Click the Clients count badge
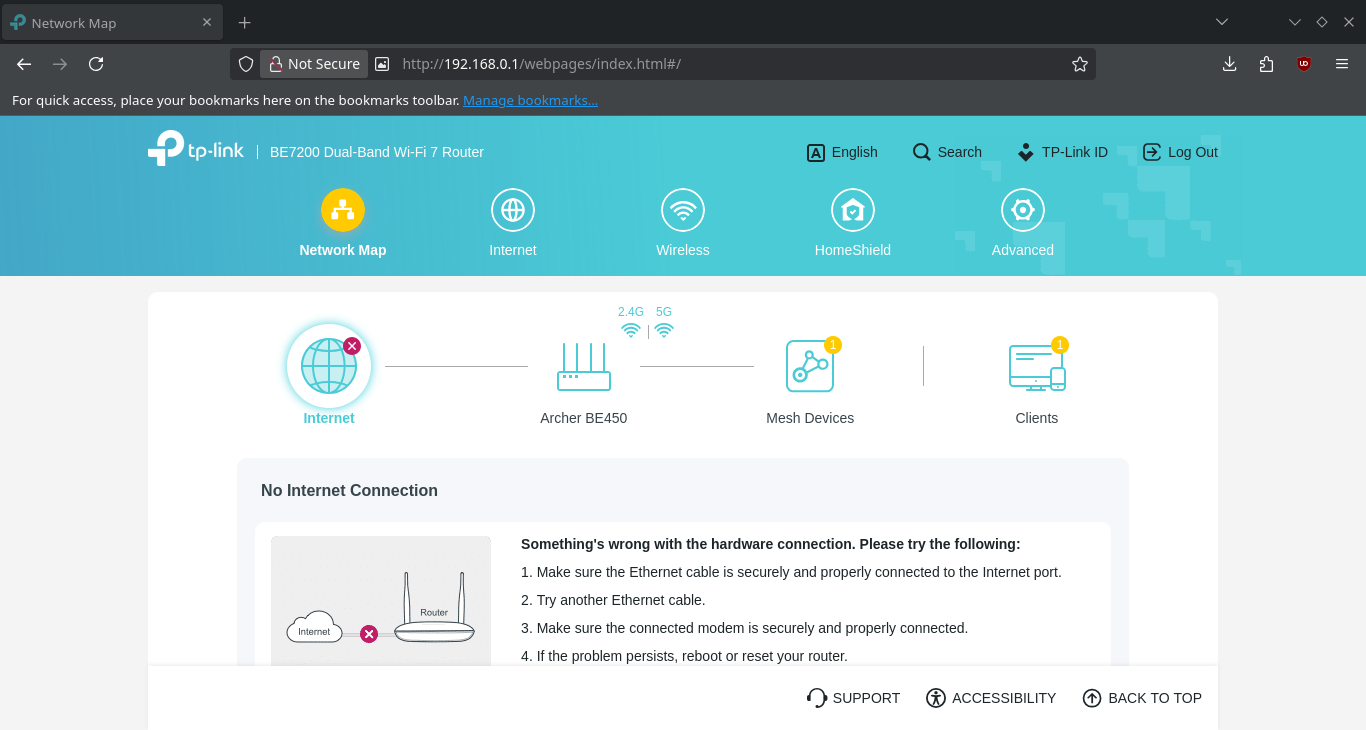The width and height of the screenshot is (1366, 730). pos(1060,345)
